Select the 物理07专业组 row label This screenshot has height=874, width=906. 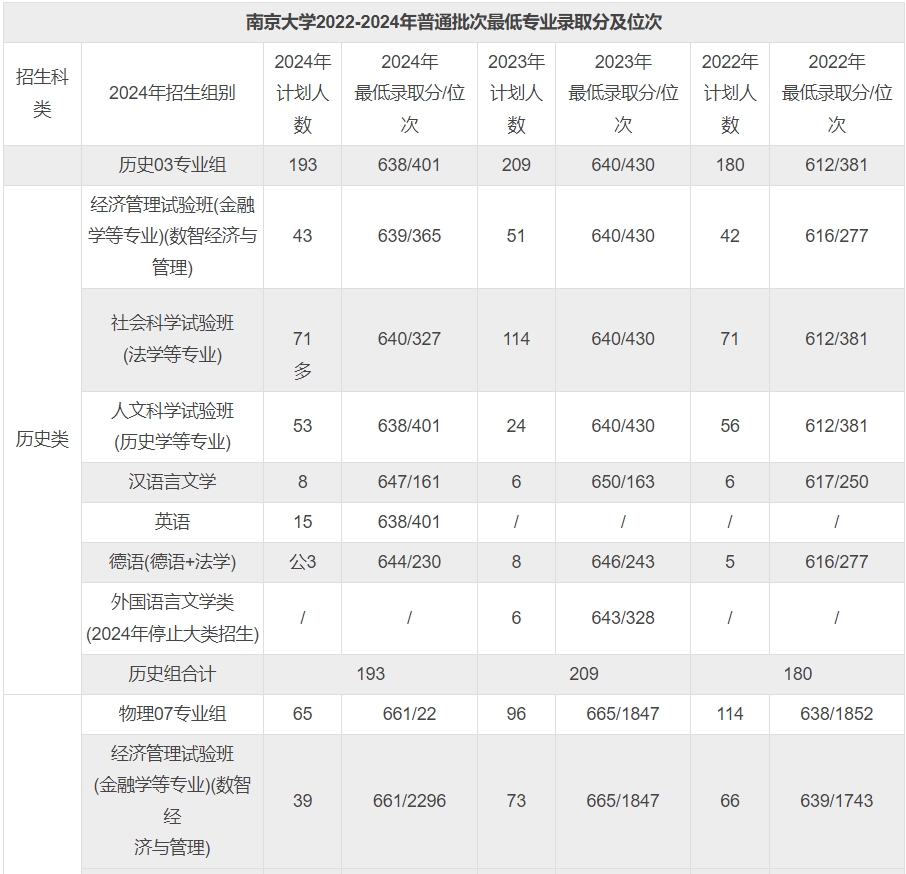click(172, 714)
